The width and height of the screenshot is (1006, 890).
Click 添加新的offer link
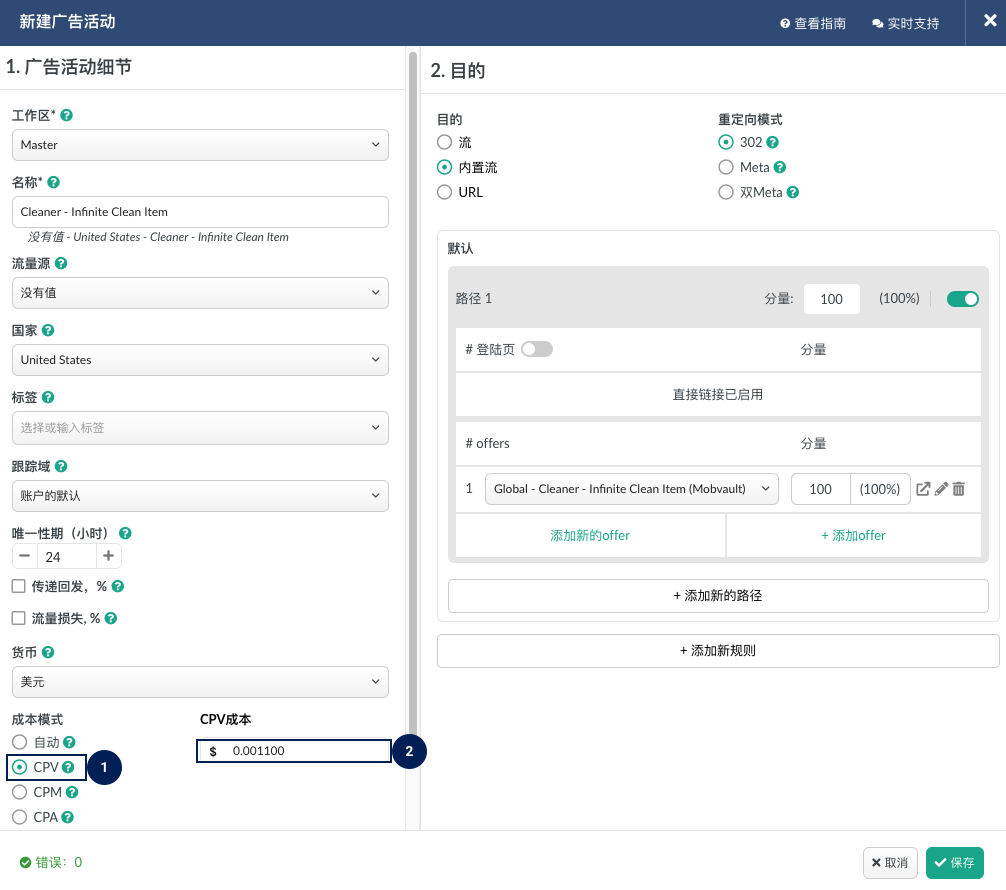pyautogui.click(x=590, y=536)
